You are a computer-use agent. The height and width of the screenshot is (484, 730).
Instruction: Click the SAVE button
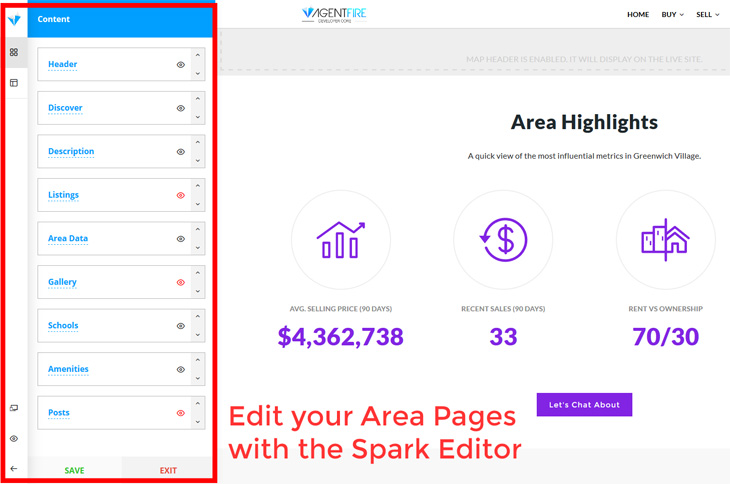[74, 471]
